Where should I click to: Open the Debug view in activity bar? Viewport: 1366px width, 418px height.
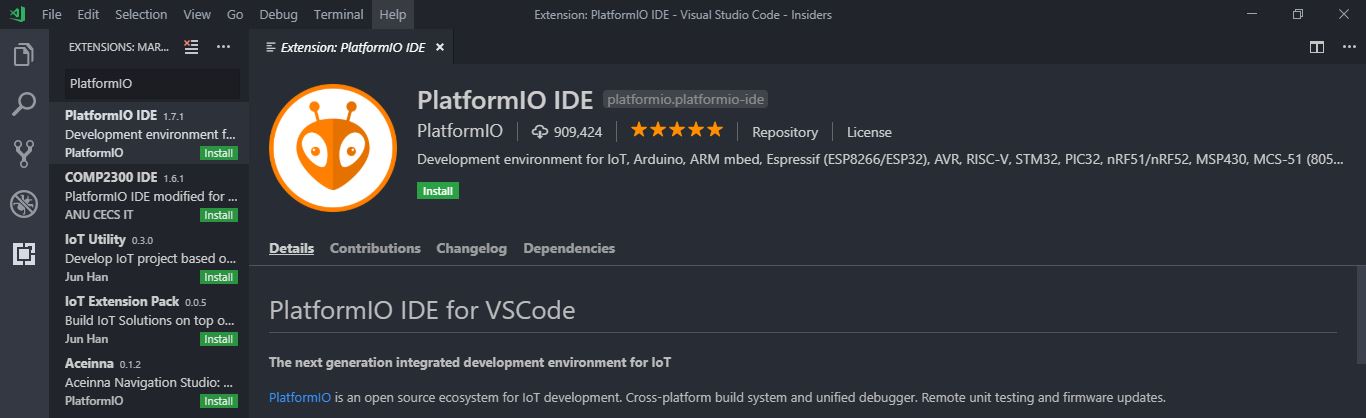coord(23,204)
